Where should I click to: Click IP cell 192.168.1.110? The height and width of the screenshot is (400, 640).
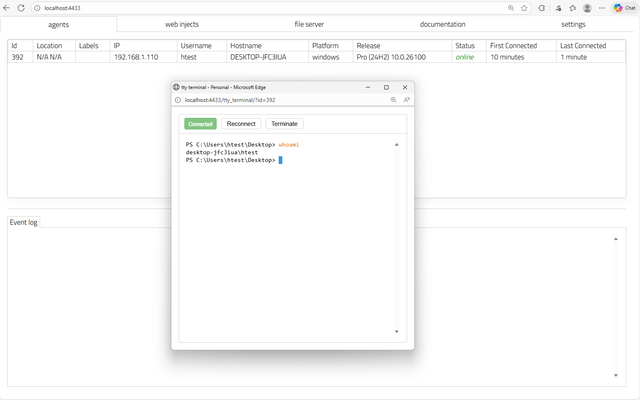pyautogui.click(x=143, y=57)
